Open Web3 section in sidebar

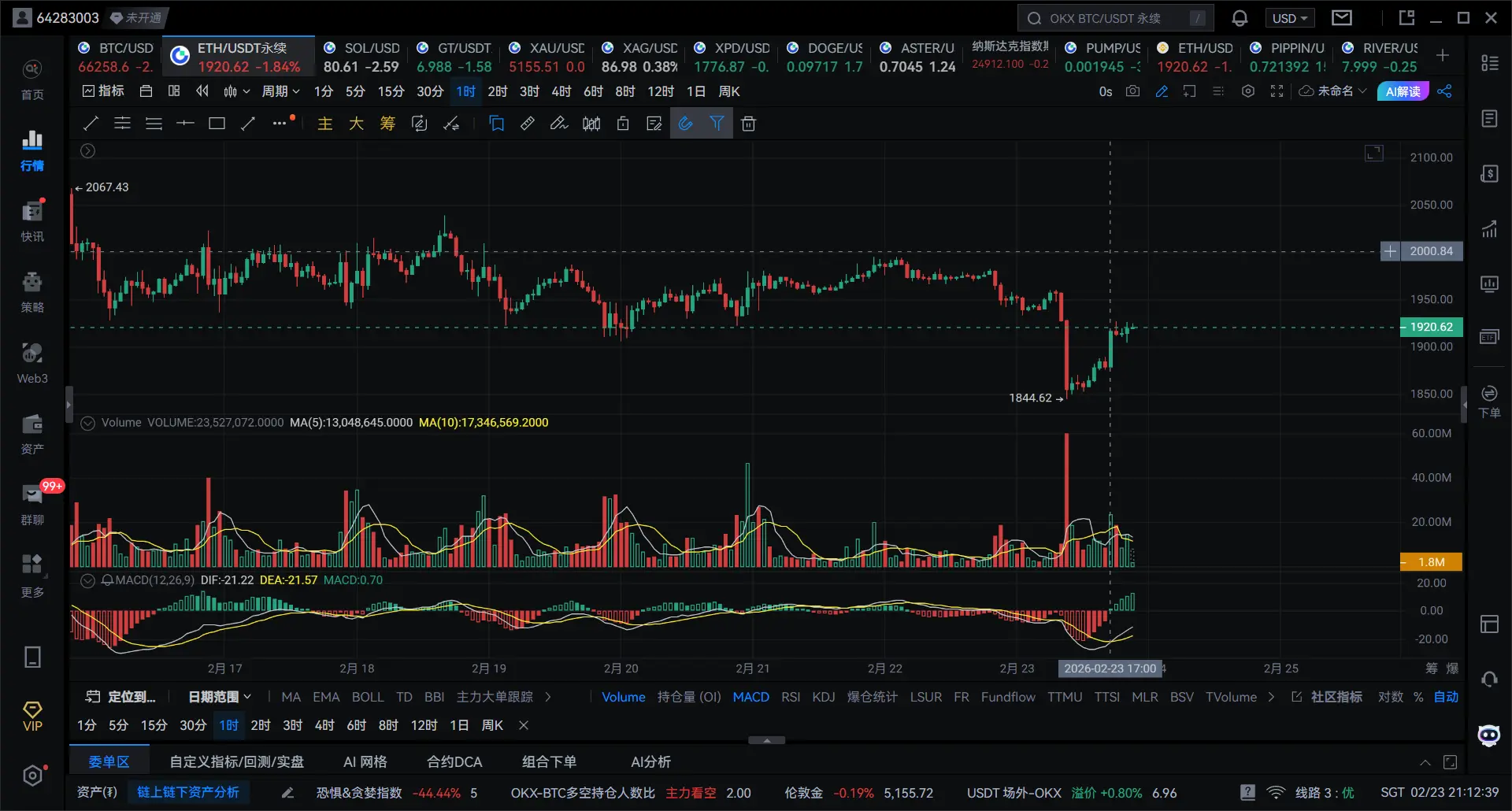pos(32,363)
